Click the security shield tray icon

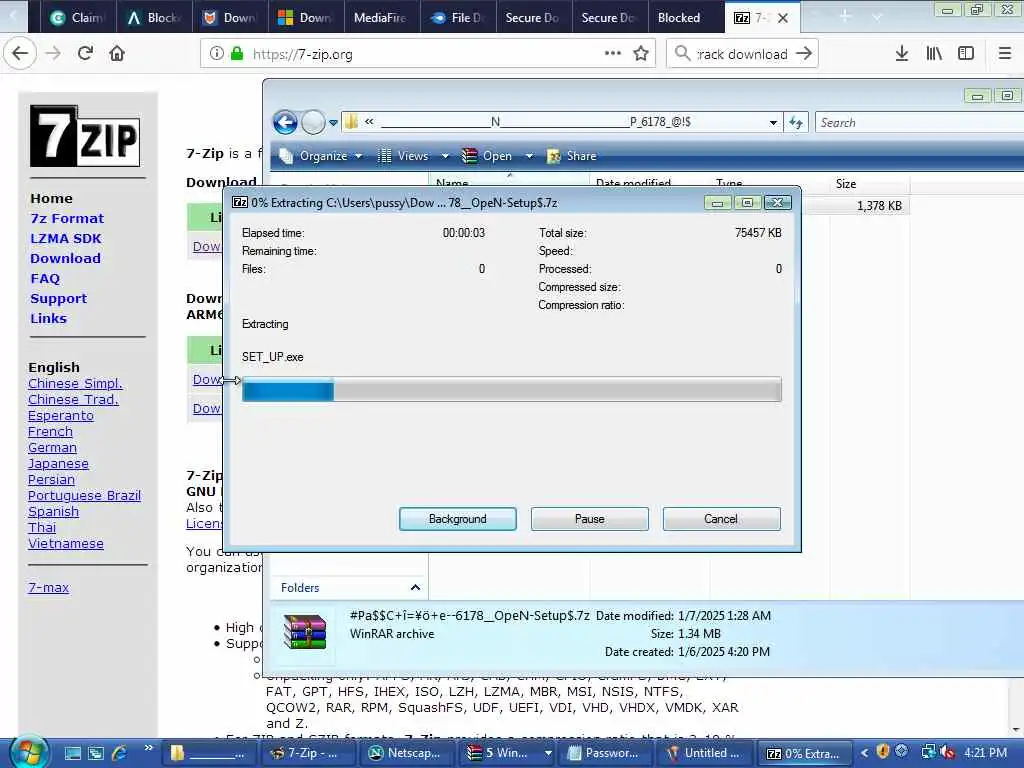click(x=883, y=752)
